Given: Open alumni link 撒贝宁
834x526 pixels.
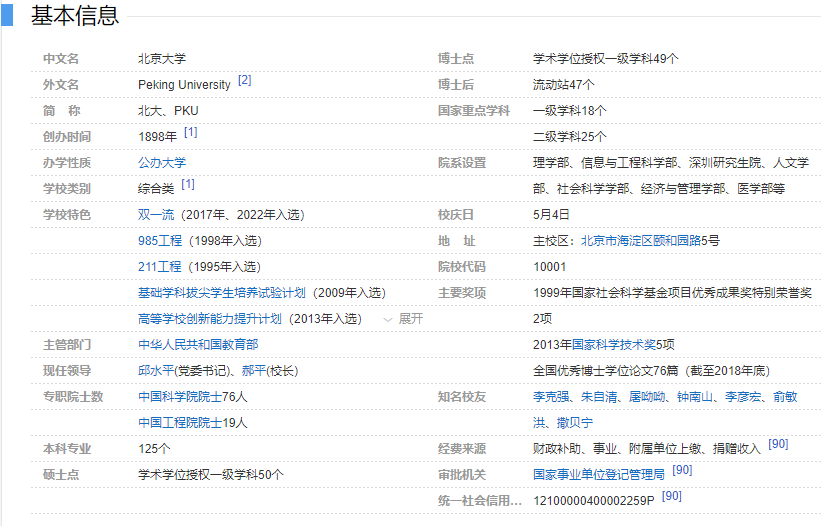Looking at the screenshot, I should [x=574, y=423].
